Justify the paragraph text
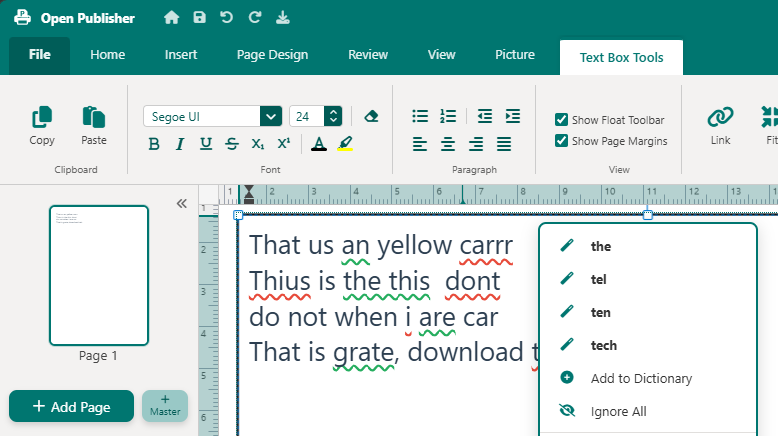 coord(504,144)
